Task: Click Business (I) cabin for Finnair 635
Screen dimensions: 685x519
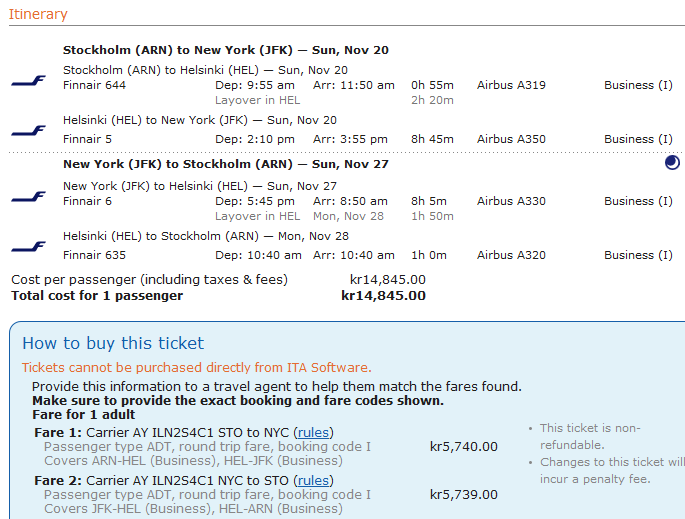Action: click(x=638, y=255)
